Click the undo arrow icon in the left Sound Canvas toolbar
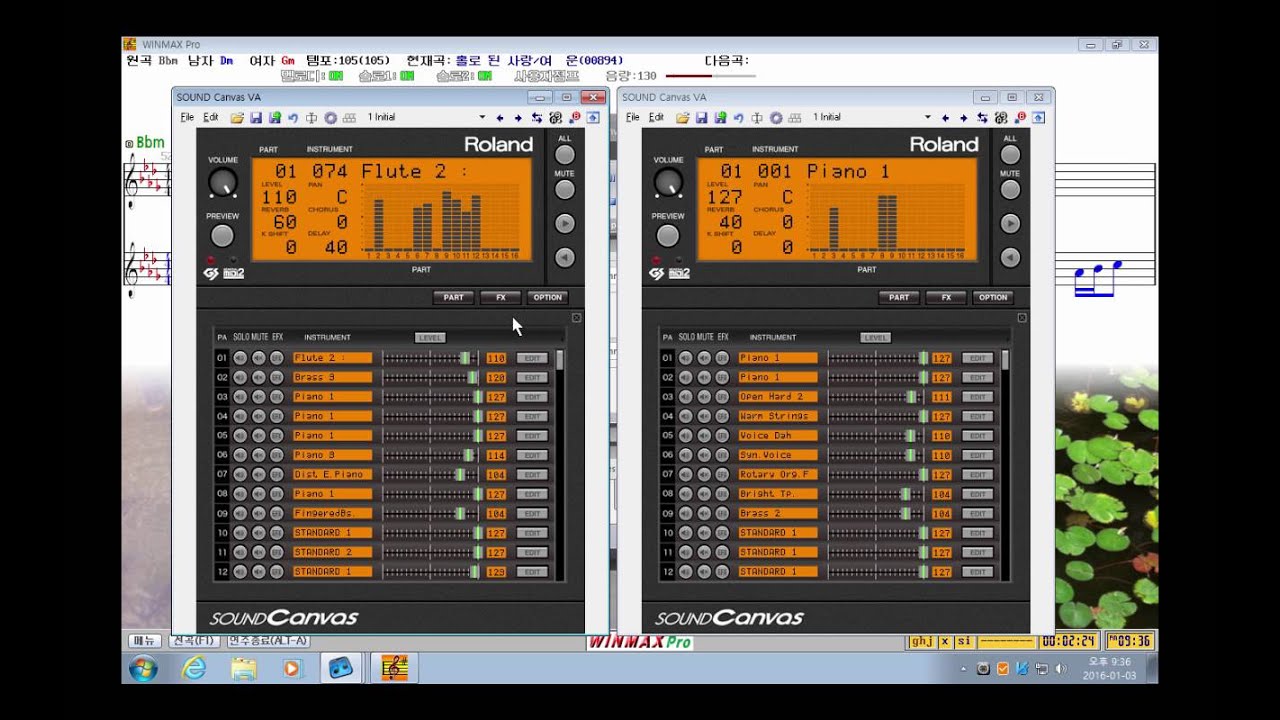Image resolution: width=1280 pixels, height=720 pixels. click(x=293, y=118)
